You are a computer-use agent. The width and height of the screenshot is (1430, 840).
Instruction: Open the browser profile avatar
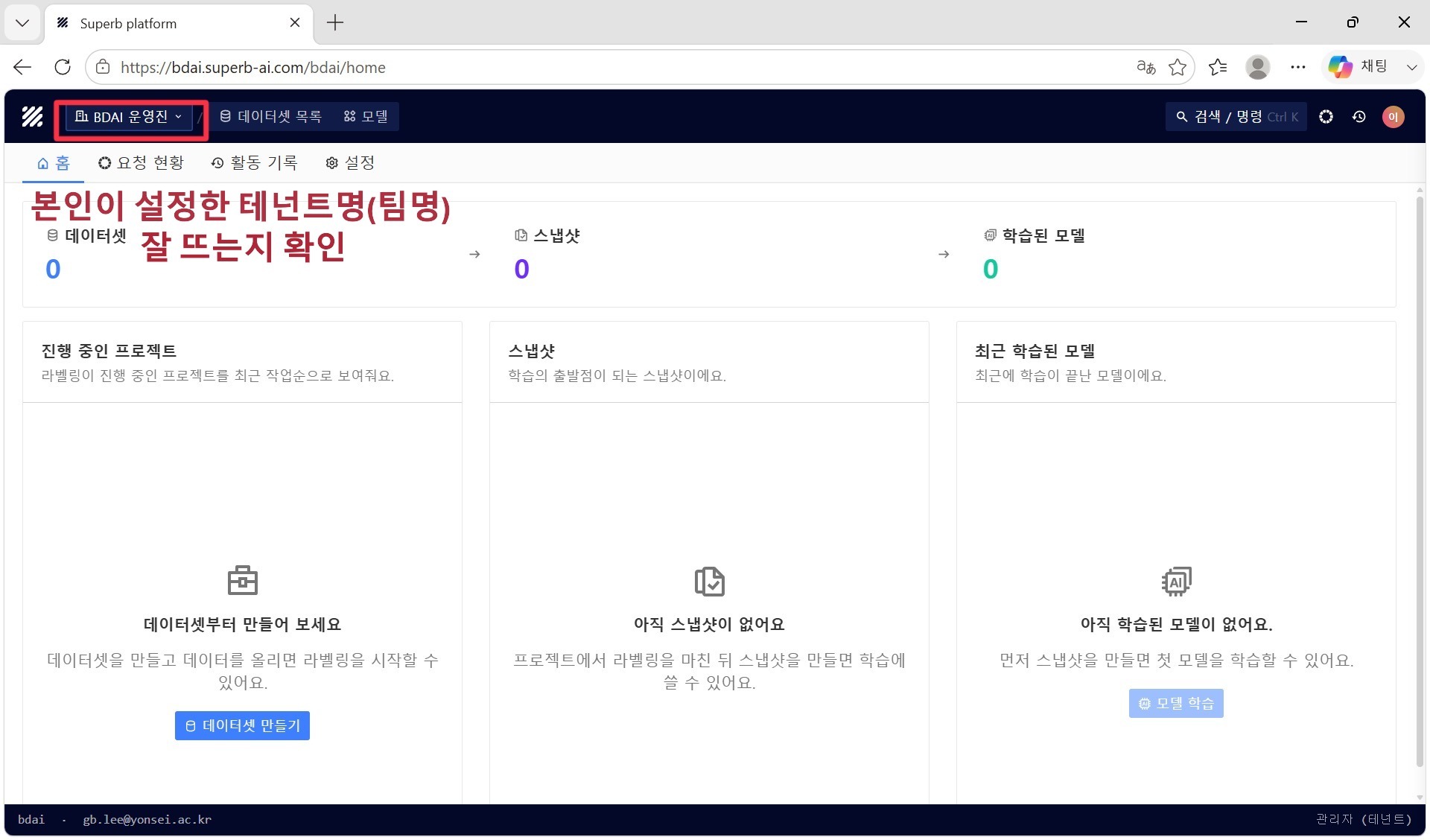(x=1258, y=67)
